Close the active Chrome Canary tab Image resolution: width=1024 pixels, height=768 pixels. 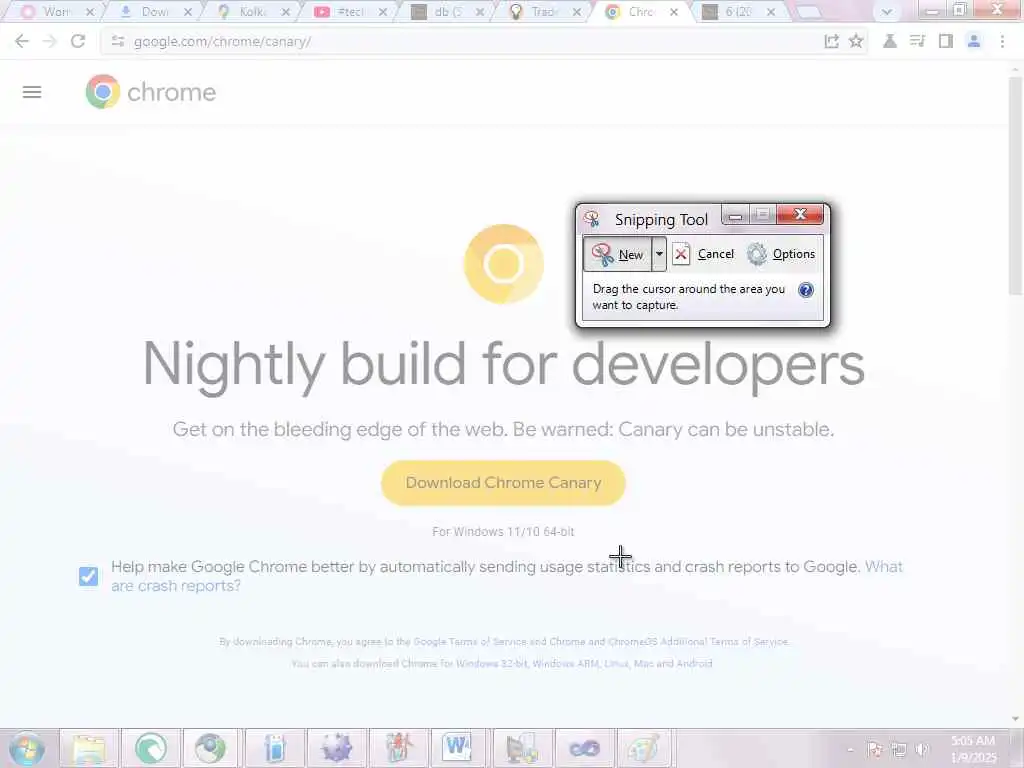[674, 12]
